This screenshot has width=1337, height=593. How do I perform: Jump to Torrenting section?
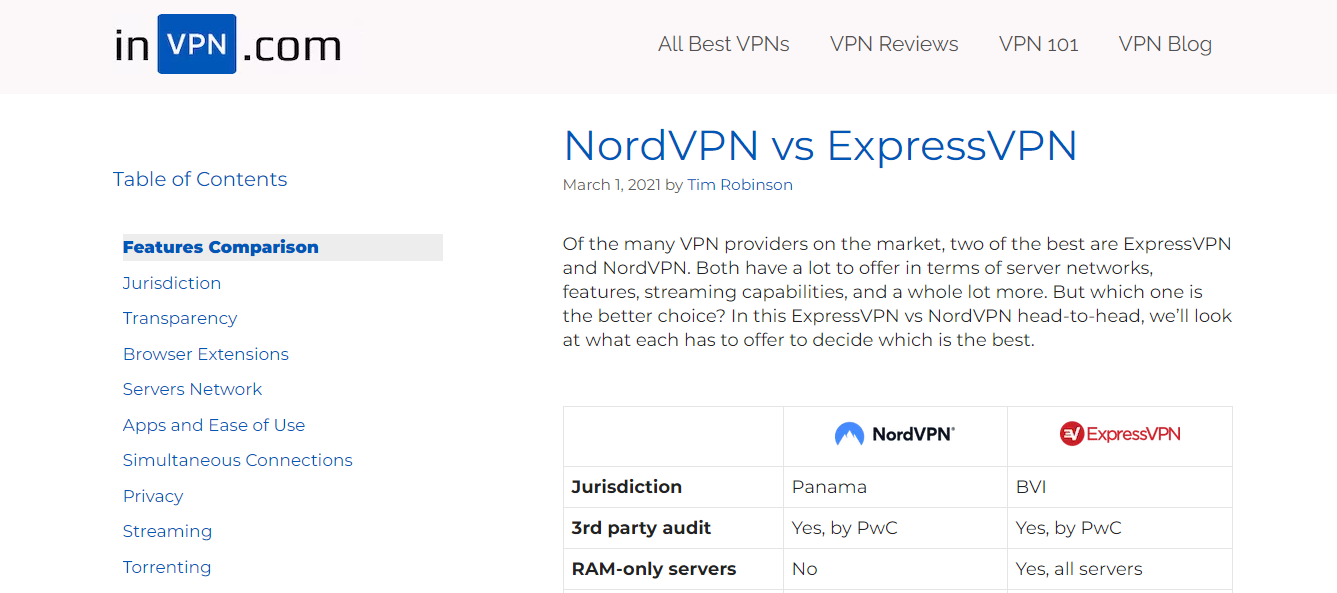point(167,567)
